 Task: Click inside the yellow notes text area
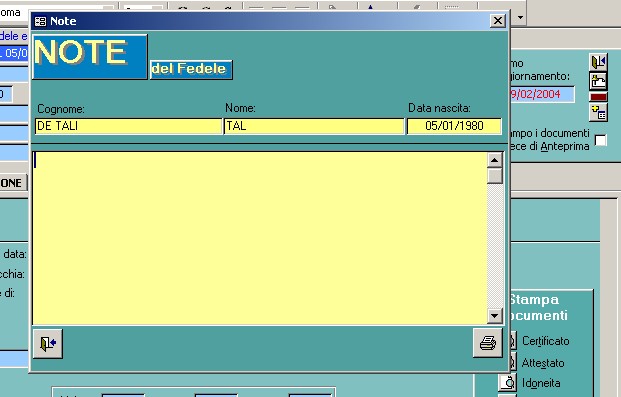(x=259, y=238)
